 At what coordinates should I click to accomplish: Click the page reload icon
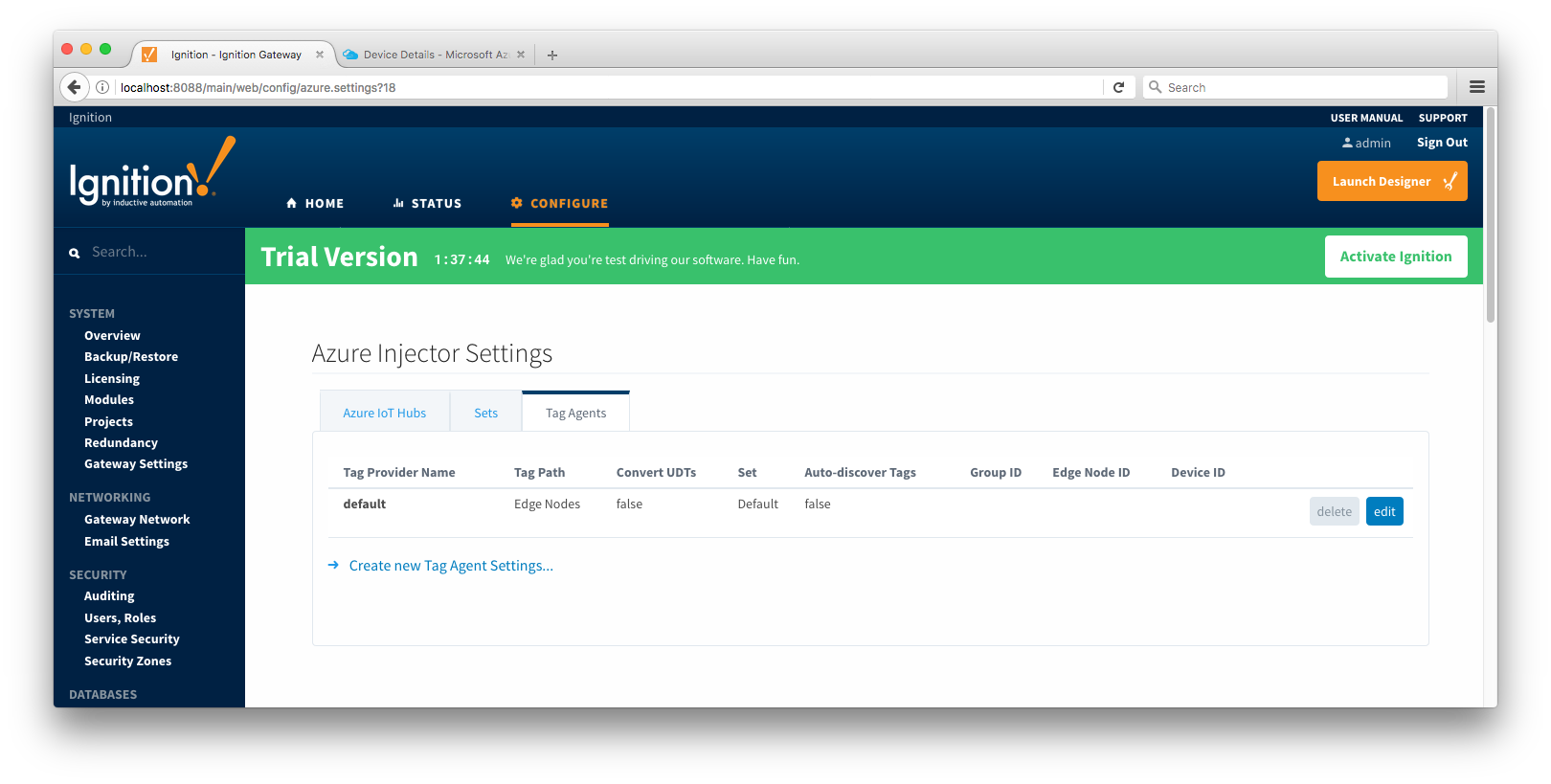point(1118,87)
